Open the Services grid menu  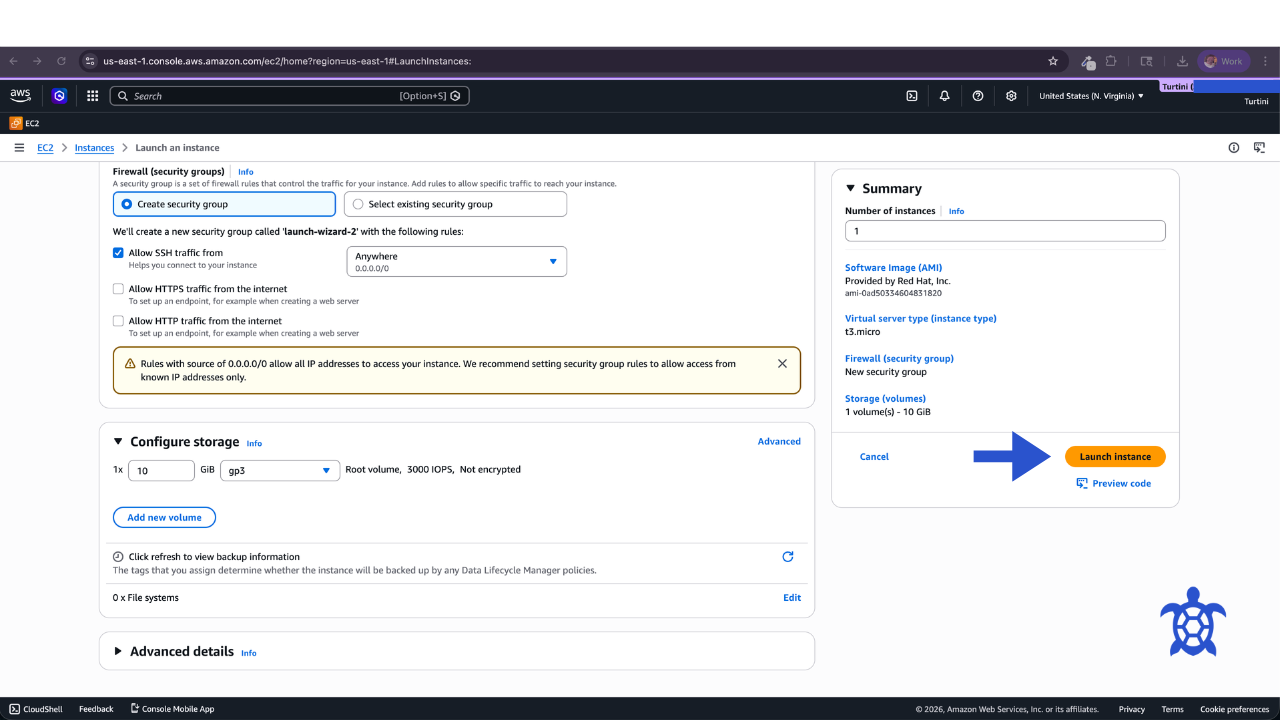(92, 96)
